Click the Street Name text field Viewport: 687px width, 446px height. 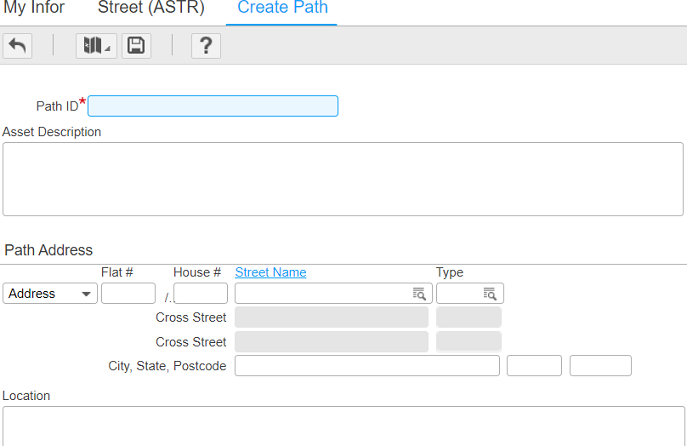pyautogui.click(x=322, y=294)
